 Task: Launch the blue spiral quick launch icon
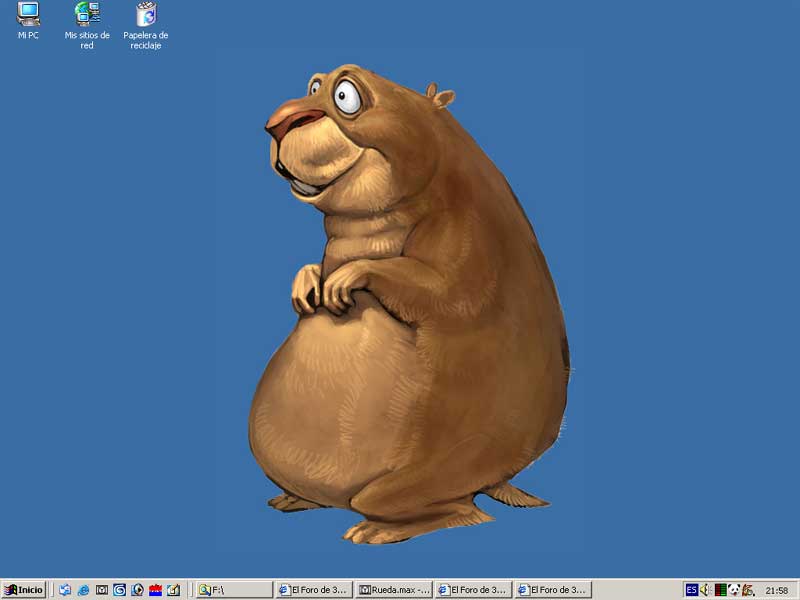tap(119, 590)
